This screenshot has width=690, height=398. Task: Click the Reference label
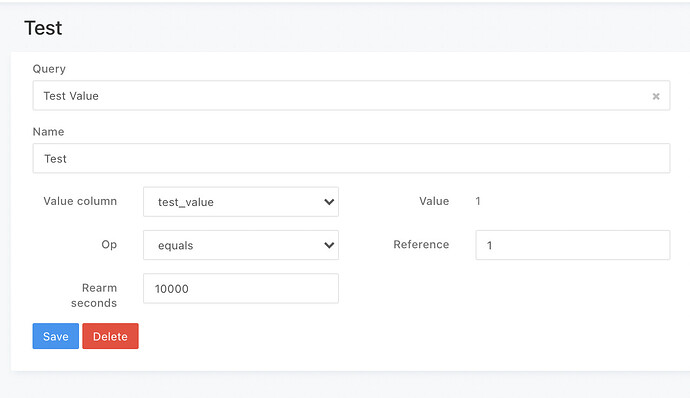(421, 244)
